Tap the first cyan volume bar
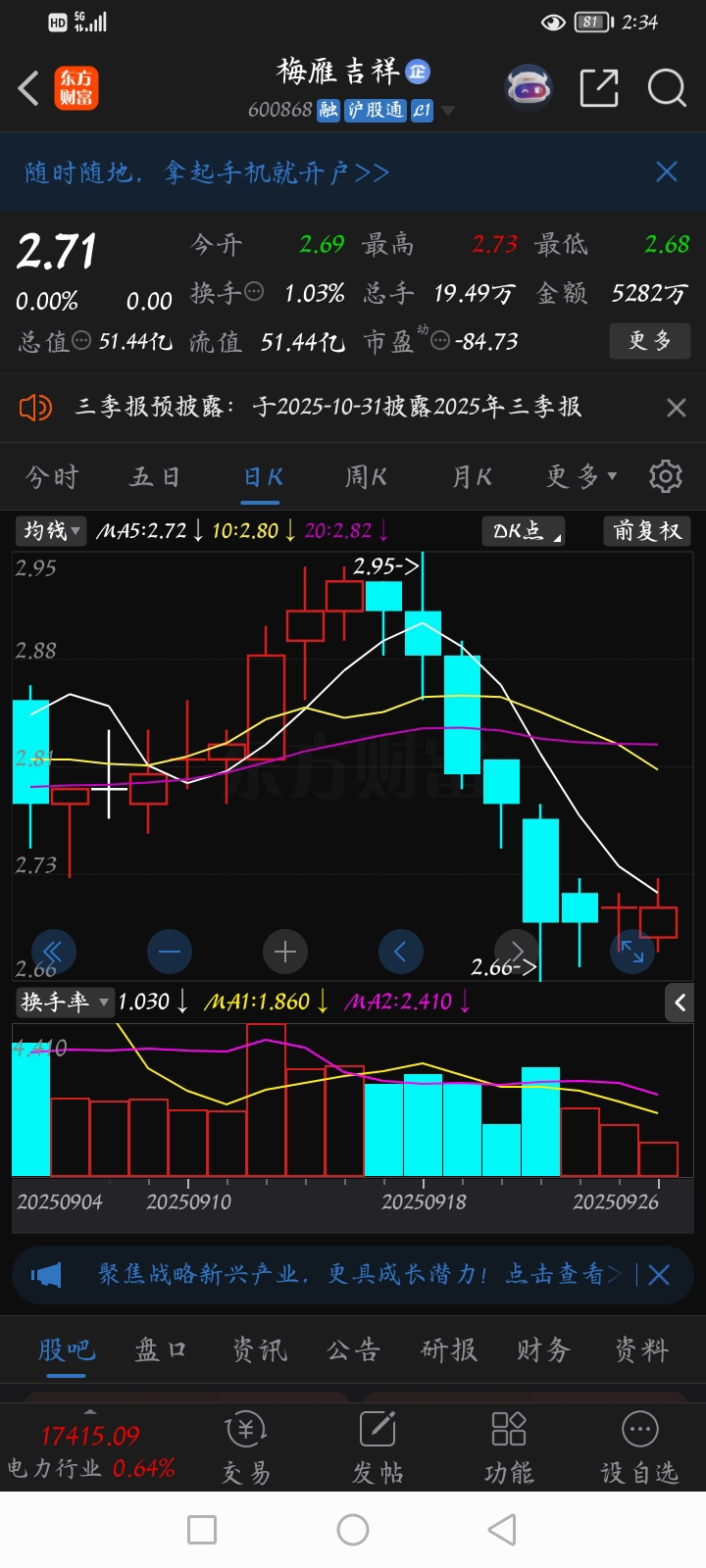Image resolution: width=706 pixels, height=1568 pixels. click(30, 1108)
